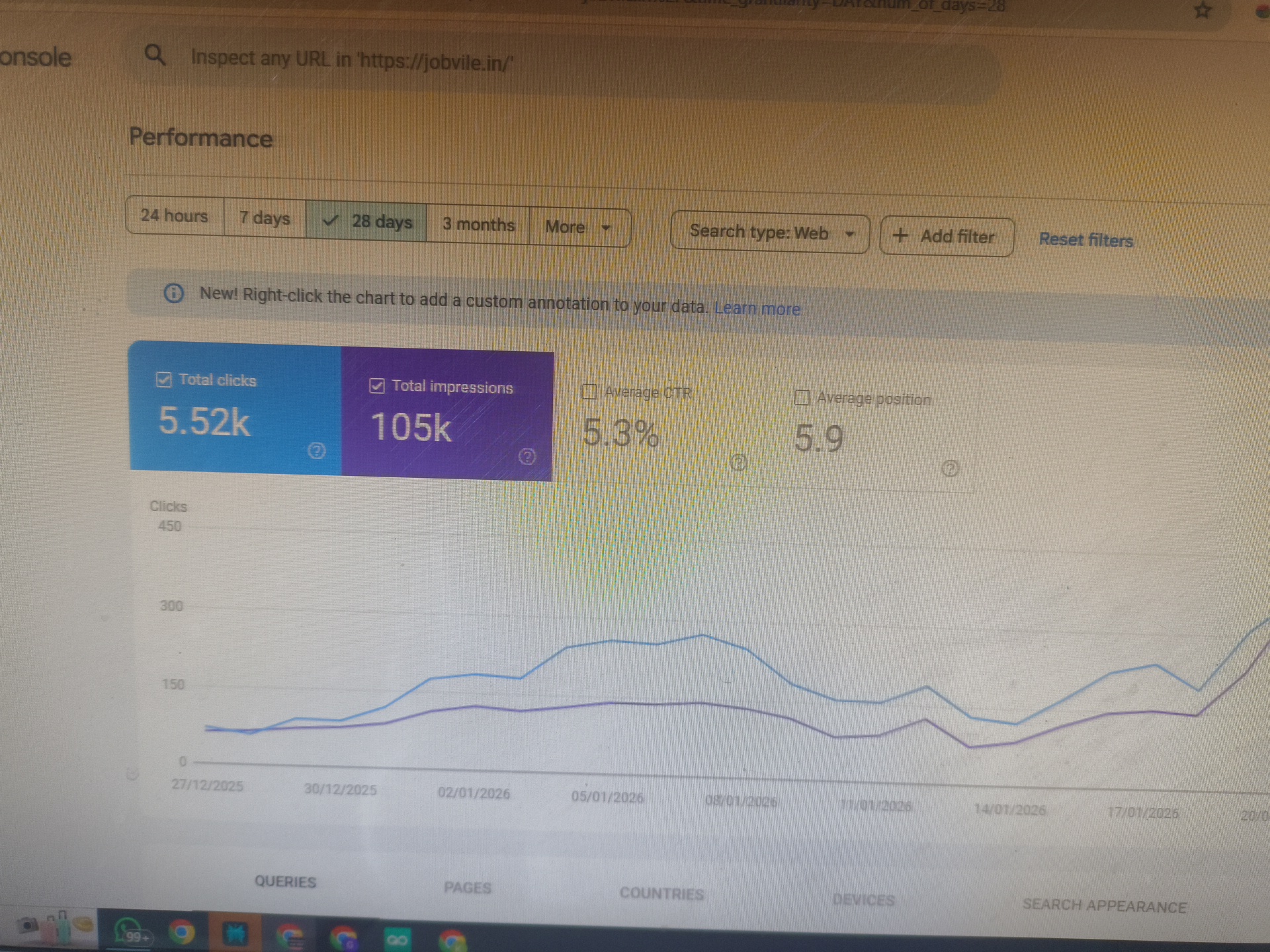The height and width of the screenshot is (952, 1270).
Task: Click the Add filter button
Action: pos(946,237)
